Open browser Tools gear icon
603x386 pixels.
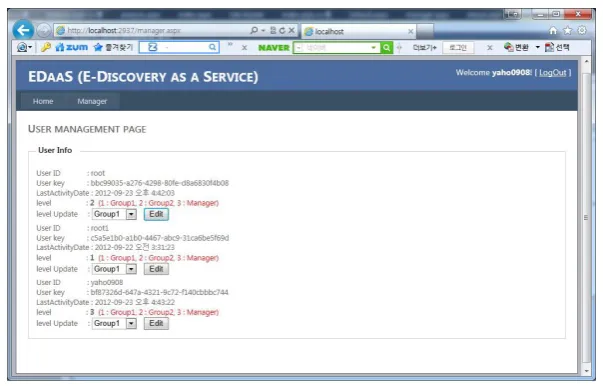click(x=582, y=30)
